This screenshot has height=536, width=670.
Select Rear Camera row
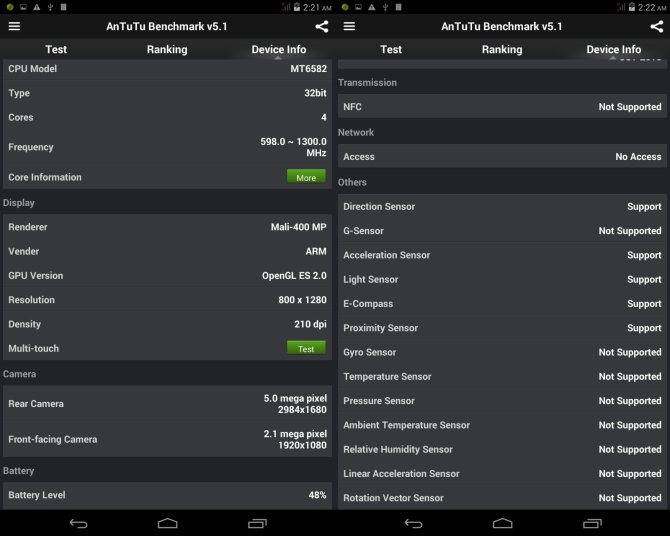168,404
